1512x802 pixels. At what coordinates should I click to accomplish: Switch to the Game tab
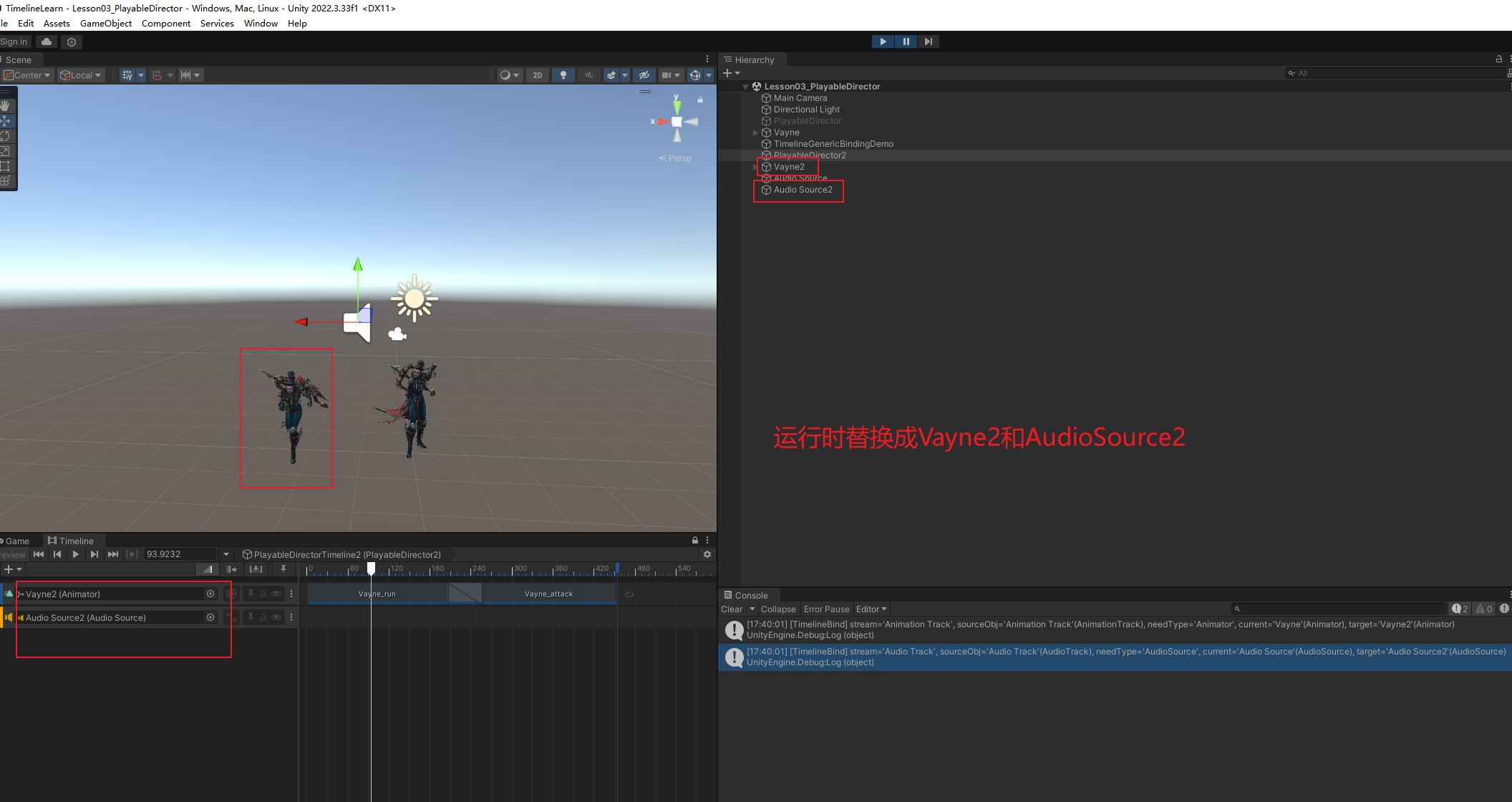point(17,541)
